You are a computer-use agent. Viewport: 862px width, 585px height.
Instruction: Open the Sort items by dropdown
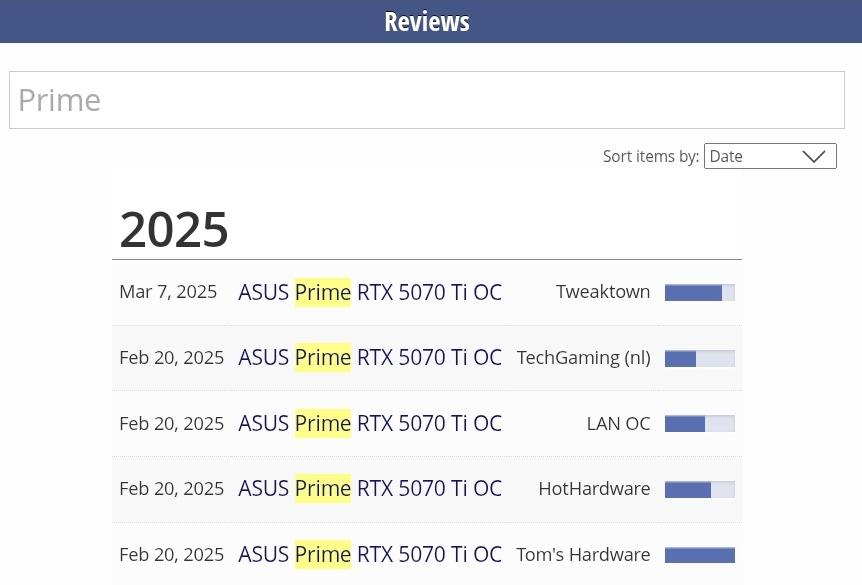(x=770, y=156)
